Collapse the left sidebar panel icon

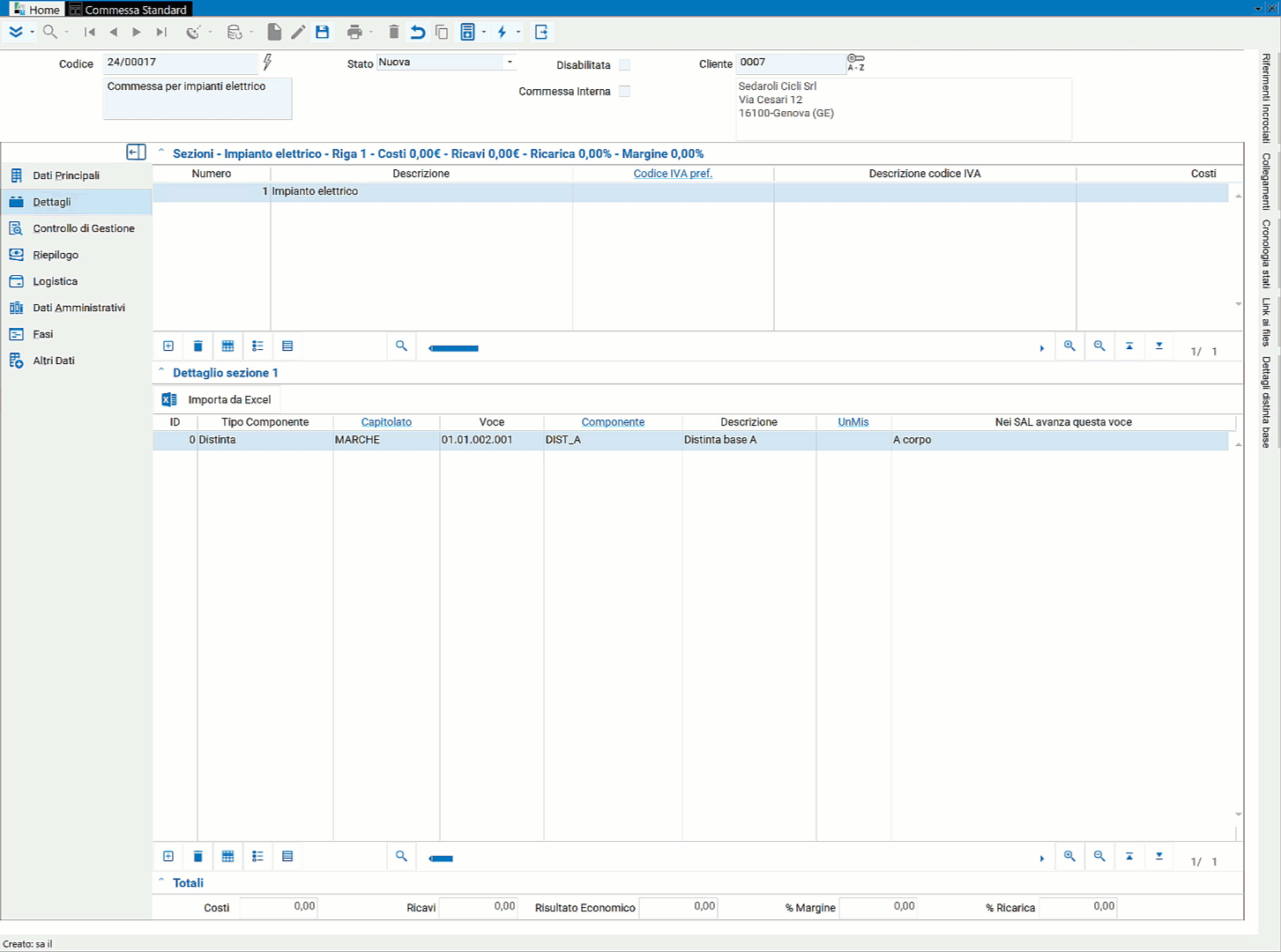[x=136, y=152]
